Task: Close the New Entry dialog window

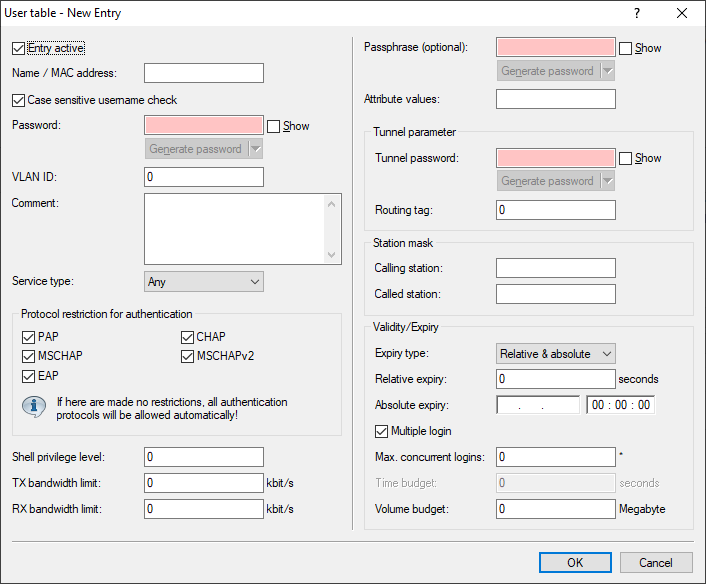Action: pyautogui.click(x=682, y=14)
